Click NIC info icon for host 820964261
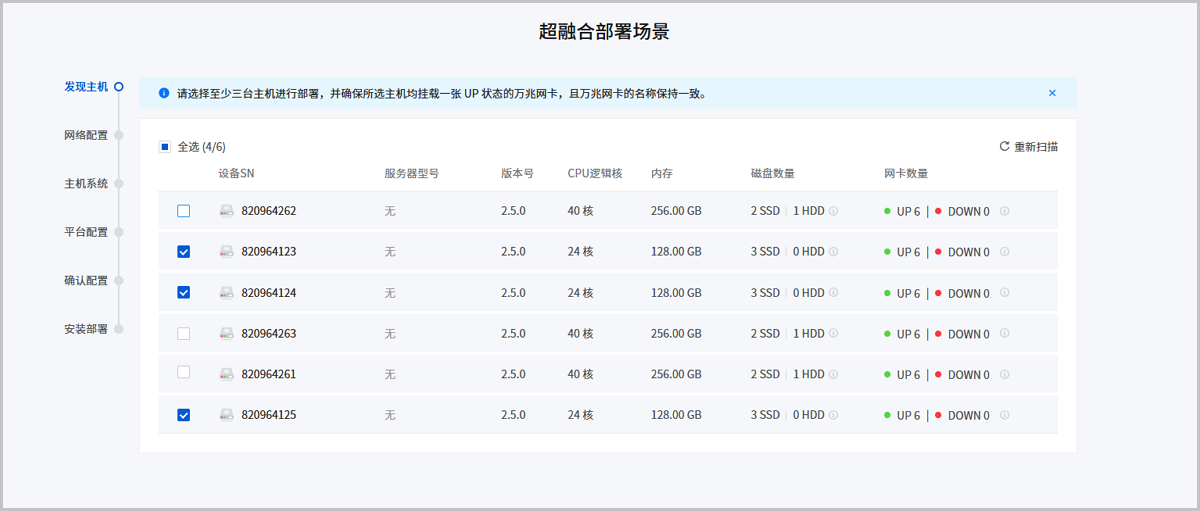1200x511 pixels. coord(1005,374)
